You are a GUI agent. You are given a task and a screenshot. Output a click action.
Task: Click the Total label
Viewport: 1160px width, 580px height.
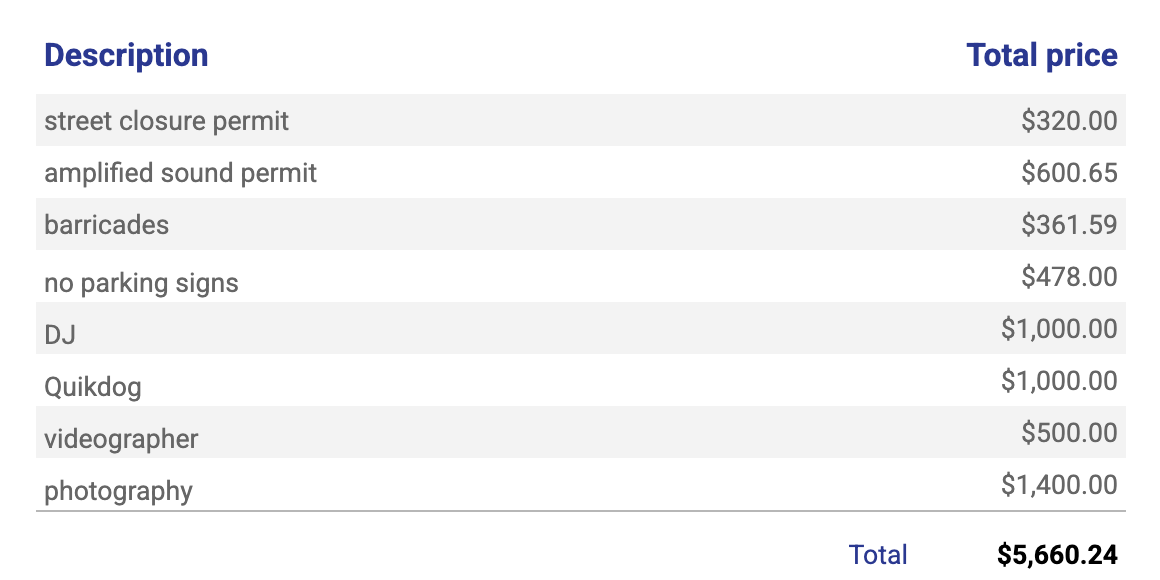pos(877,554)
